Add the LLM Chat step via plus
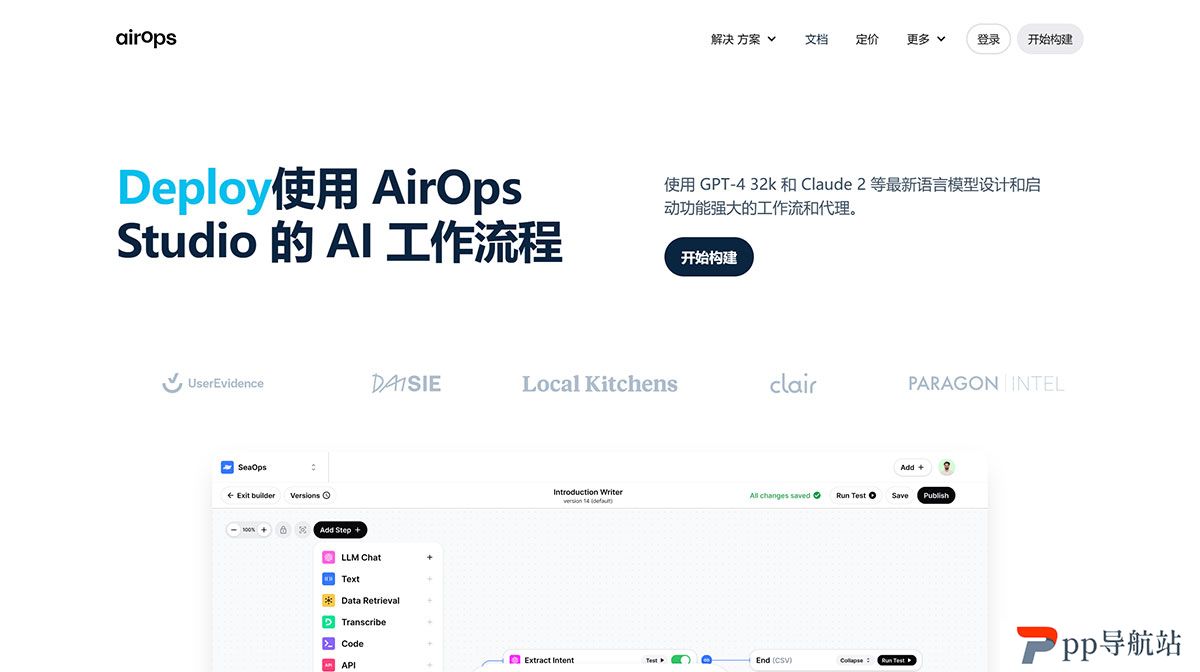 (430, 557)
